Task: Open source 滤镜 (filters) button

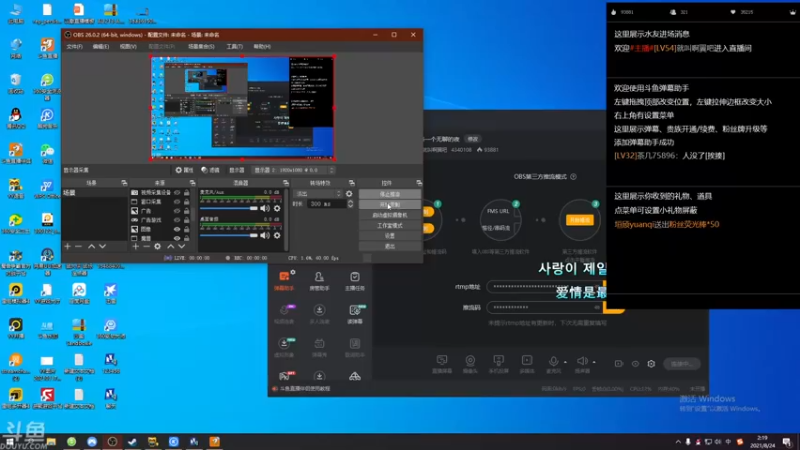Action: click(x=210, y=170)
